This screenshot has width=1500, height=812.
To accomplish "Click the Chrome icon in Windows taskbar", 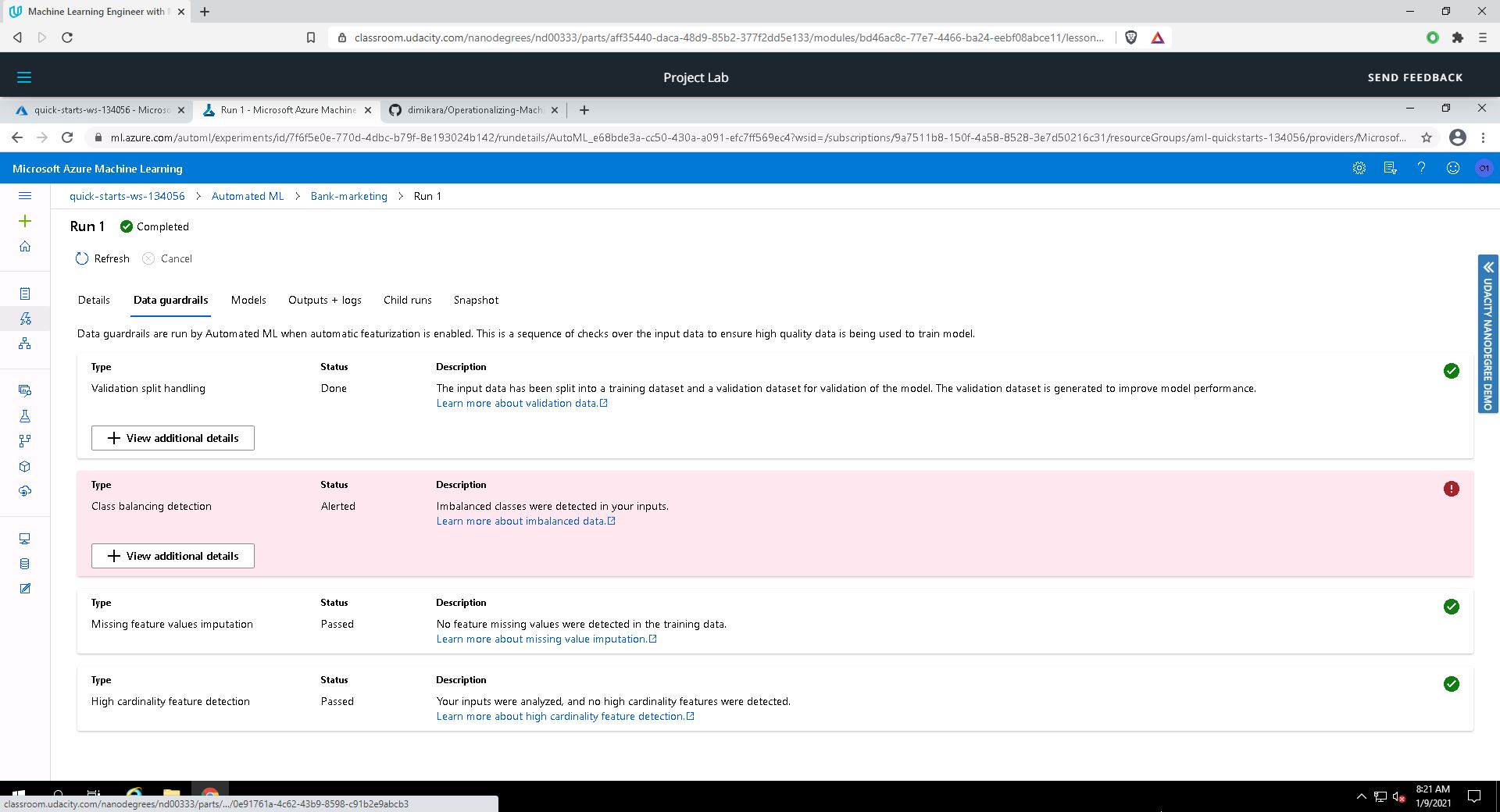I will [209, 796].
